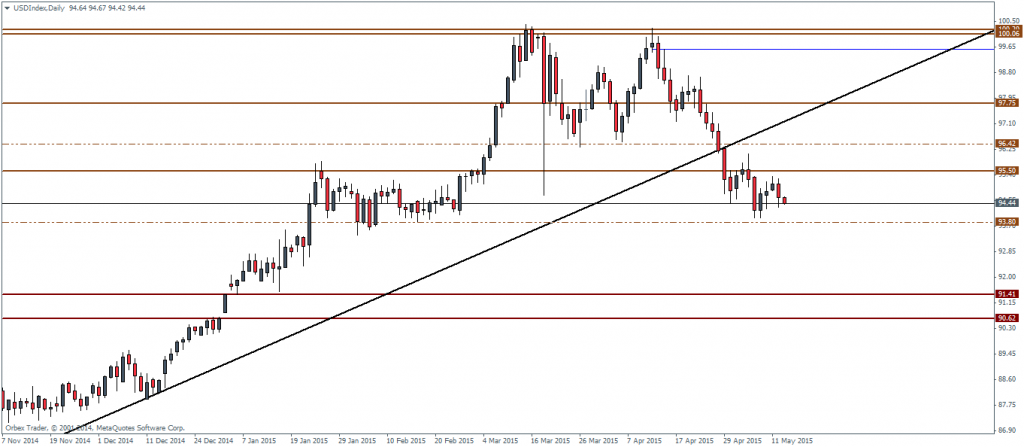The image size is (1024, 447).
Task: Select the 97.75 price level label
Action: click(x=1007, y=103)
